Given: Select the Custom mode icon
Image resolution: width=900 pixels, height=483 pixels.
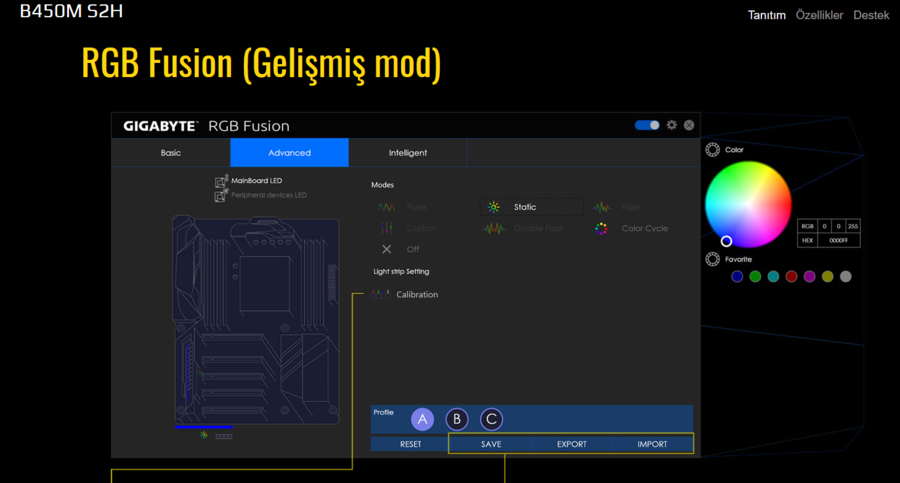Looking at the screenshot, I should point(387,228).
